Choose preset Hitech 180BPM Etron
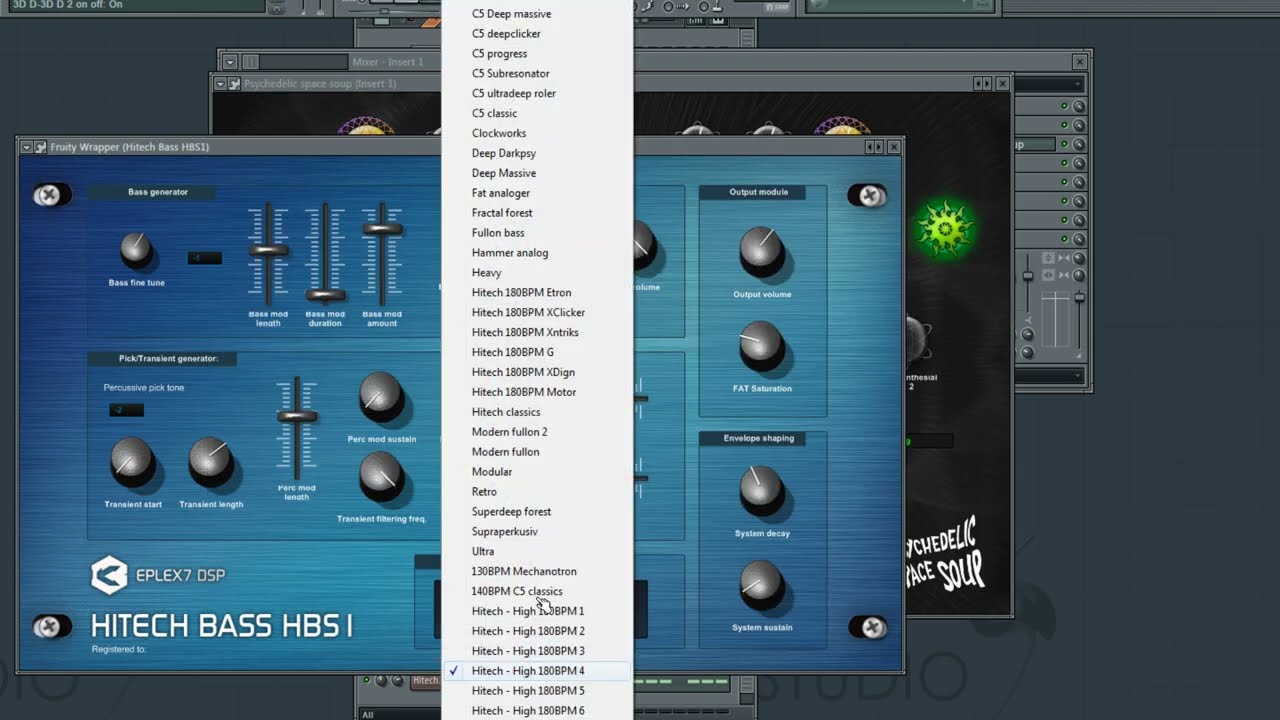 (x=536, y=293)
